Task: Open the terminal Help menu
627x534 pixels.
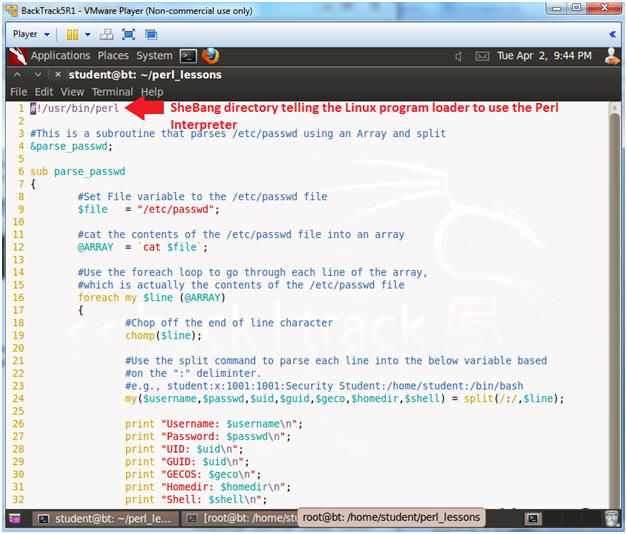Action: pyautogui.click(x=152, y=92)
